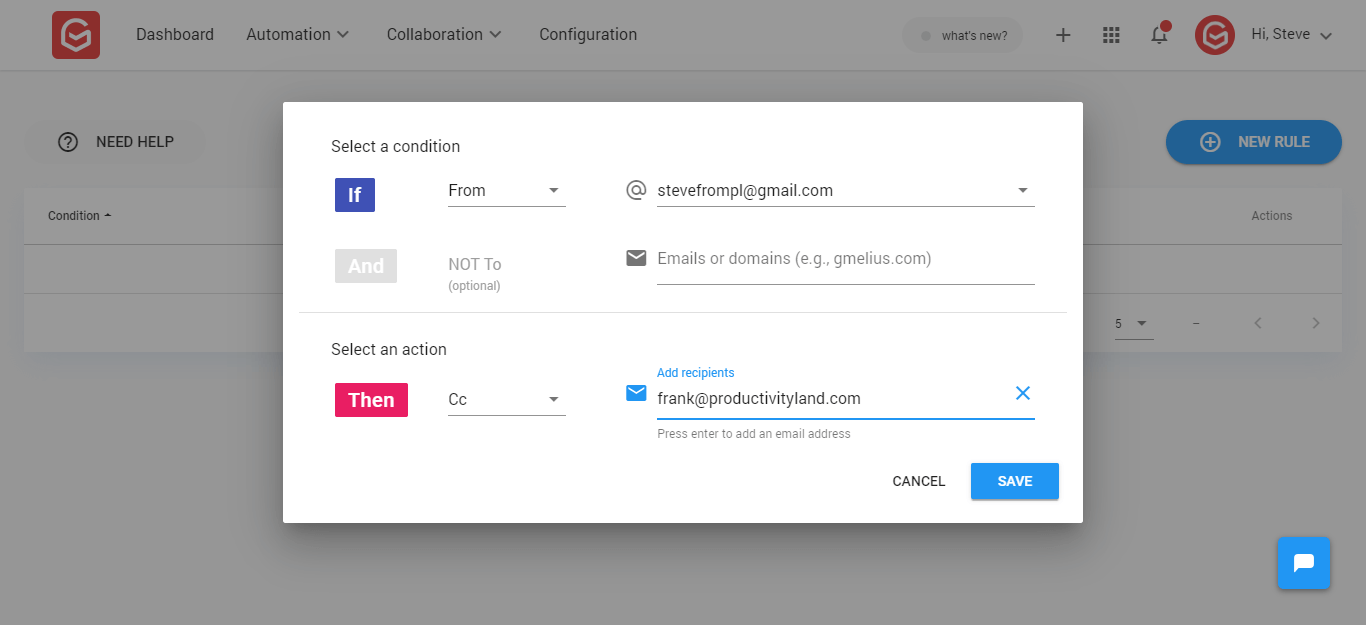Open the chat widget bubble
This screenshot has width=1366, height=625.
click(1303, 563)
